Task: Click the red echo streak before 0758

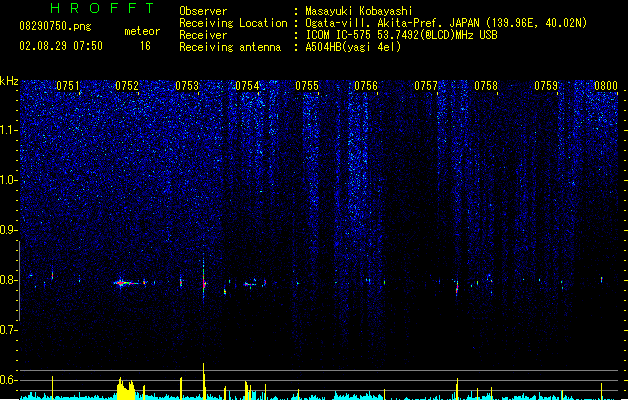Action: tap(457, 287)
